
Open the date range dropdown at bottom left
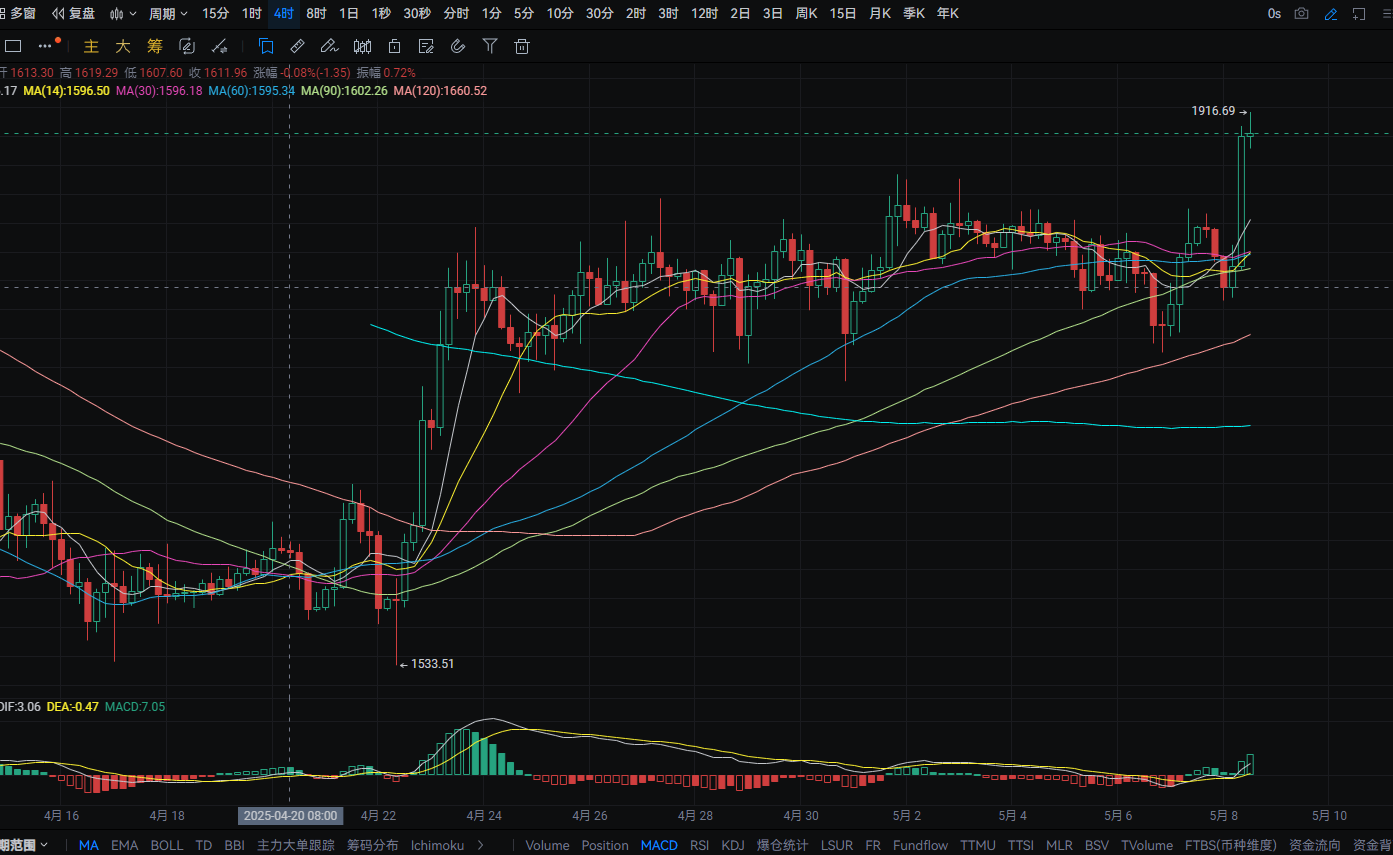pos(24,845)
